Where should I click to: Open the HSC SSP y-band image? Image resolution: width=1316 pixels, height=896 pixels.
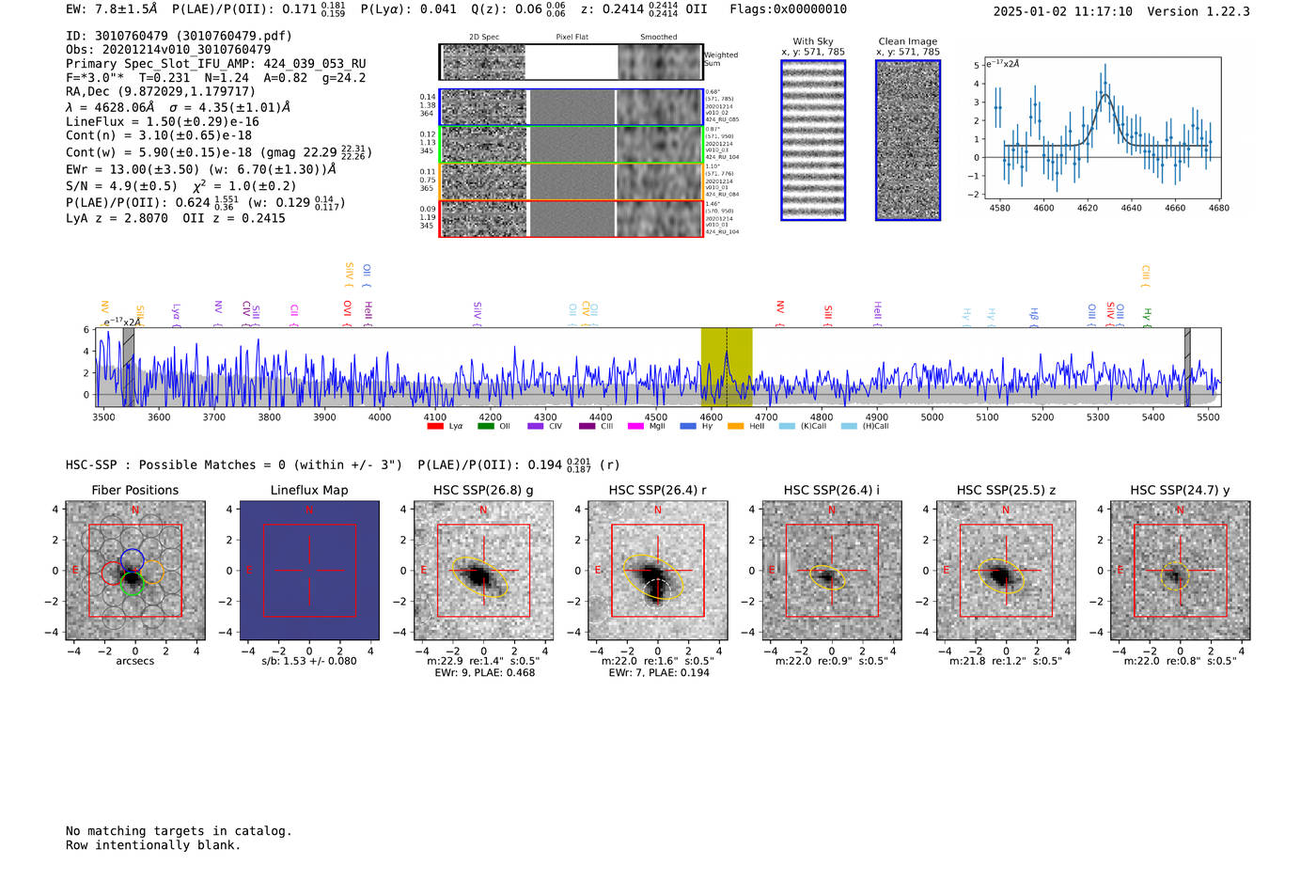(x=1181, y=571)
